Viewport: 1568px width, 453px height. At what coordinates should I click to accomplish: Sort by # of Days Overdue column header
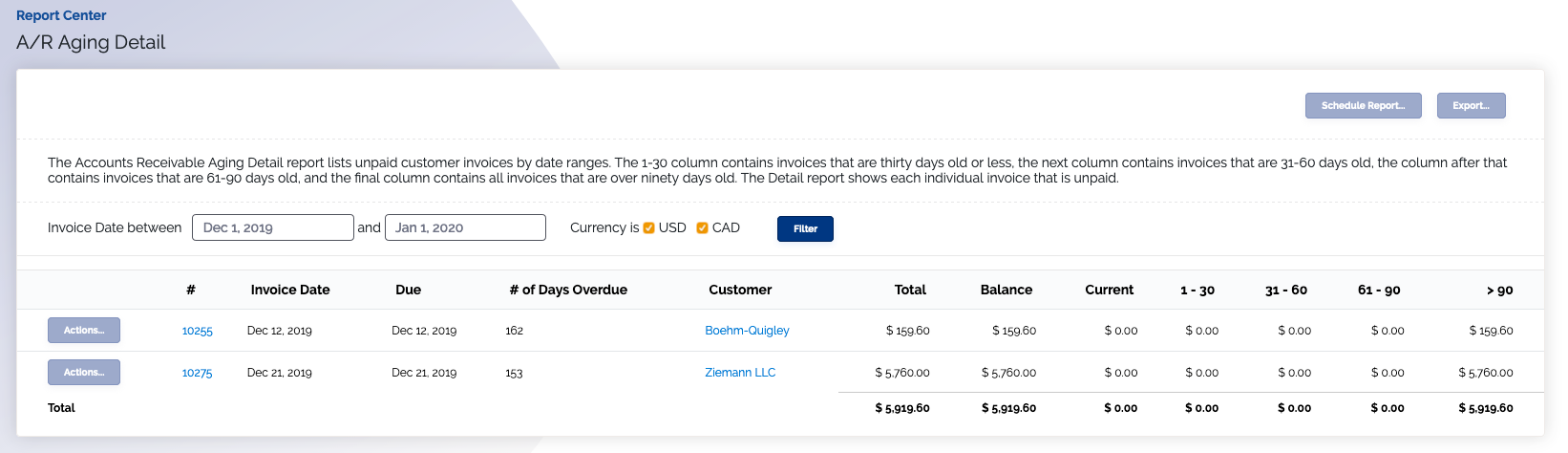568,290
